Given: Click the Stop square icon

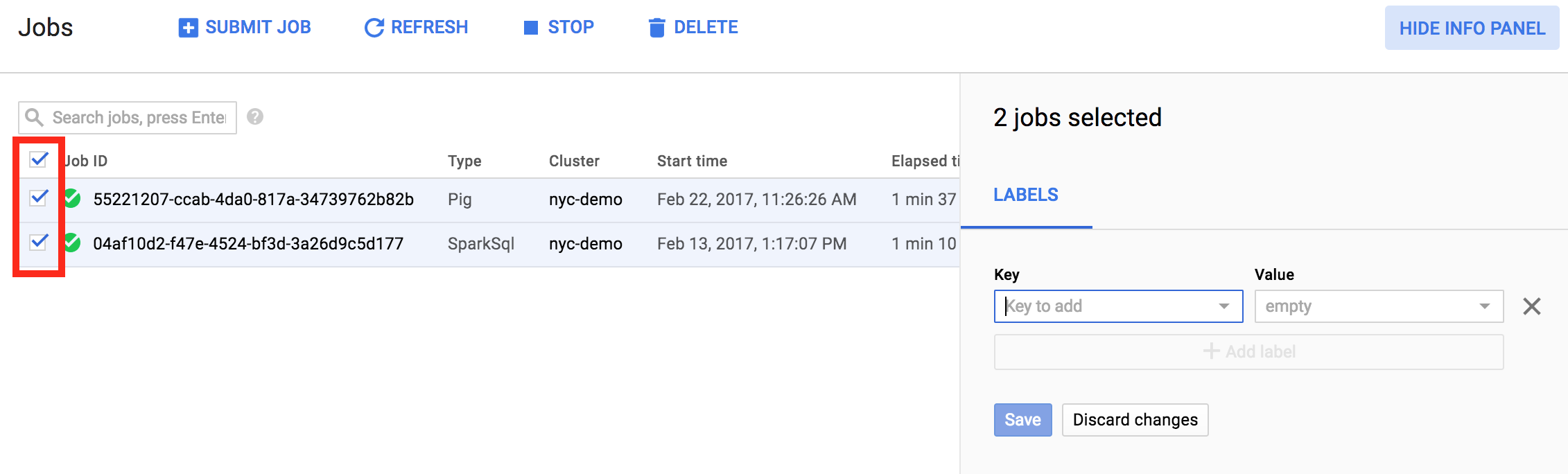Looking at the screenshot, I should point(531,28).
